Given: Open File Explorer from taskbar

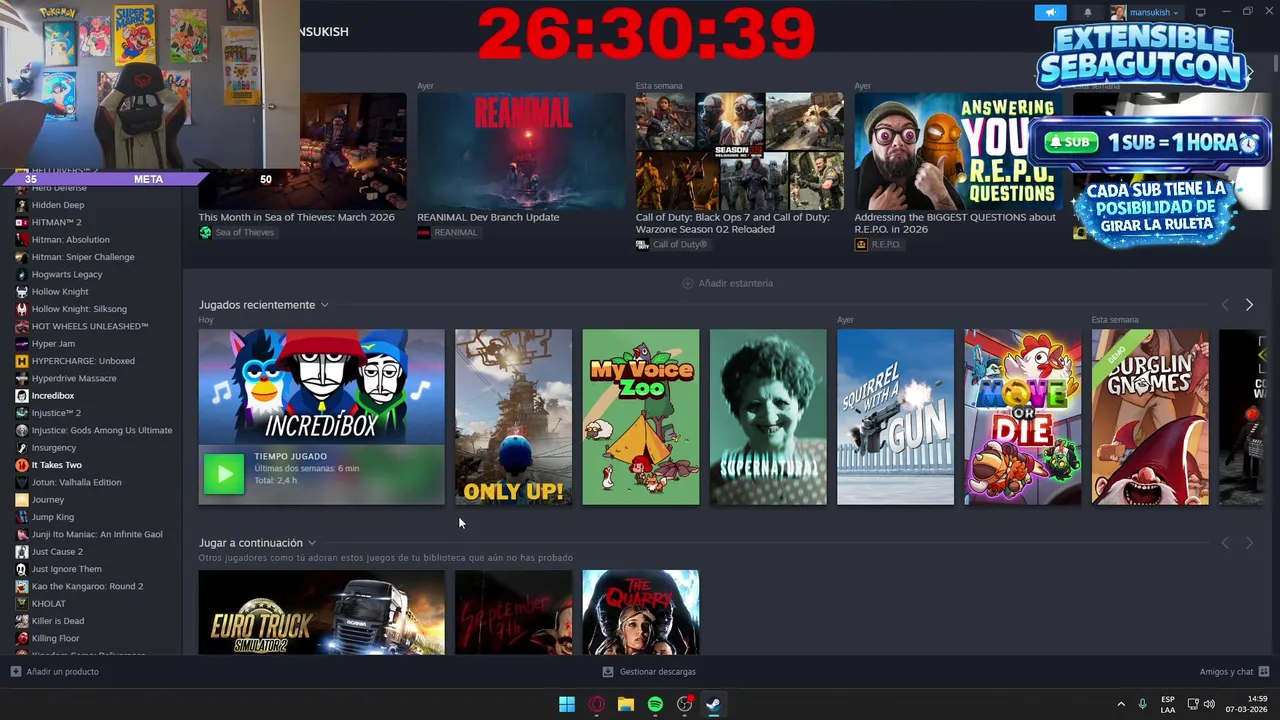Looking at the screenshot, I should [x=626, y=704].
